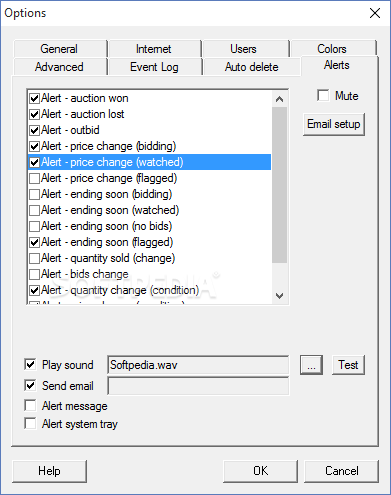Open the General tab
This screenshot has height=495, width=391.
point(59,49)
